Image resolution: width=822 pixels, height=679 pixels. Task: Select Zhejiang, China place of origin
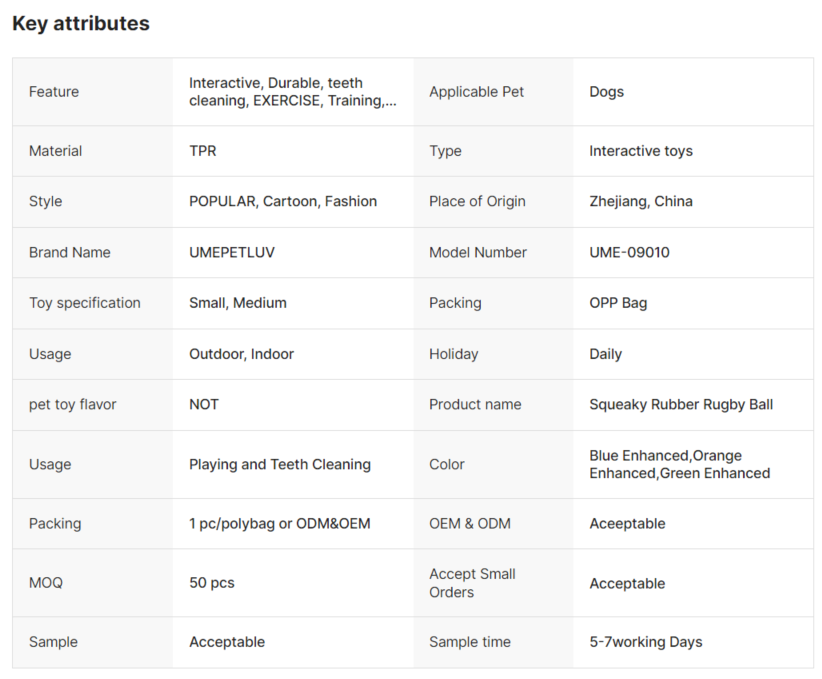pos(641,201)
